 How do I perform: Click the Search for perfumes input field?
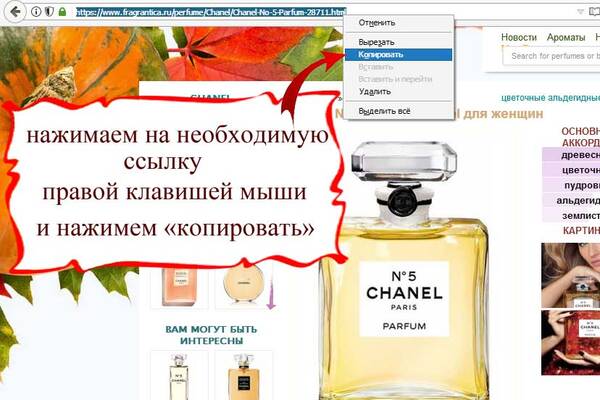[x=552, y=56]
